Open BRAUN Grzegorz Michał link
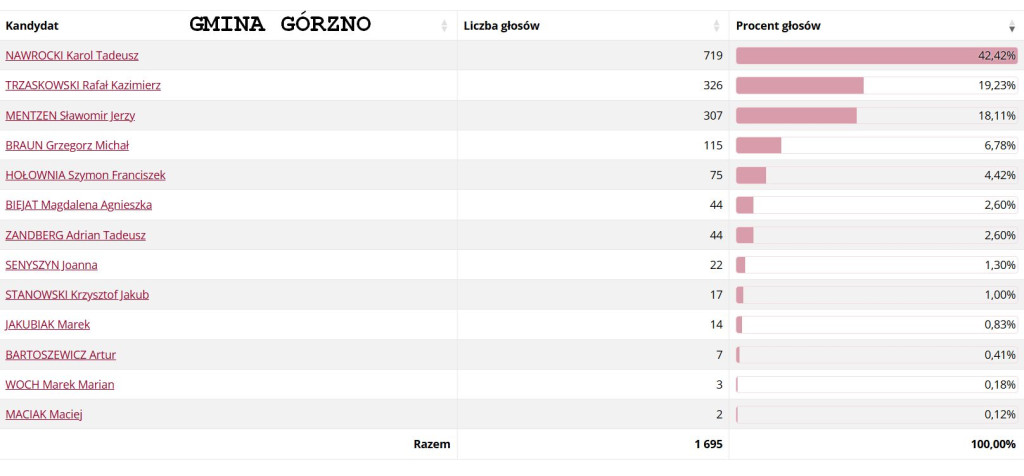Screen dimensions: 1024x476 (x=67, y=146)
